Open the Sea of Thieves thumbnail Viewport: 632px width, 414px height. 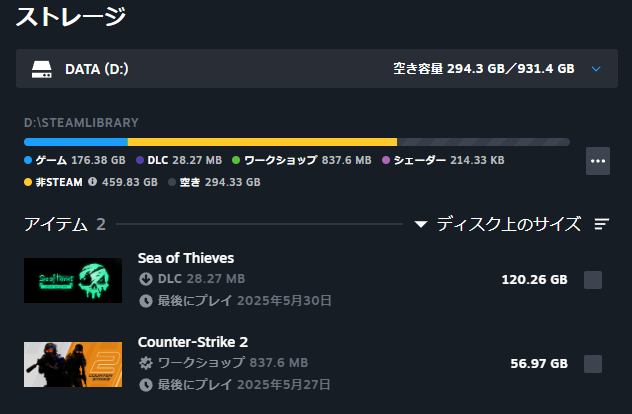click(x=73, y=280)
